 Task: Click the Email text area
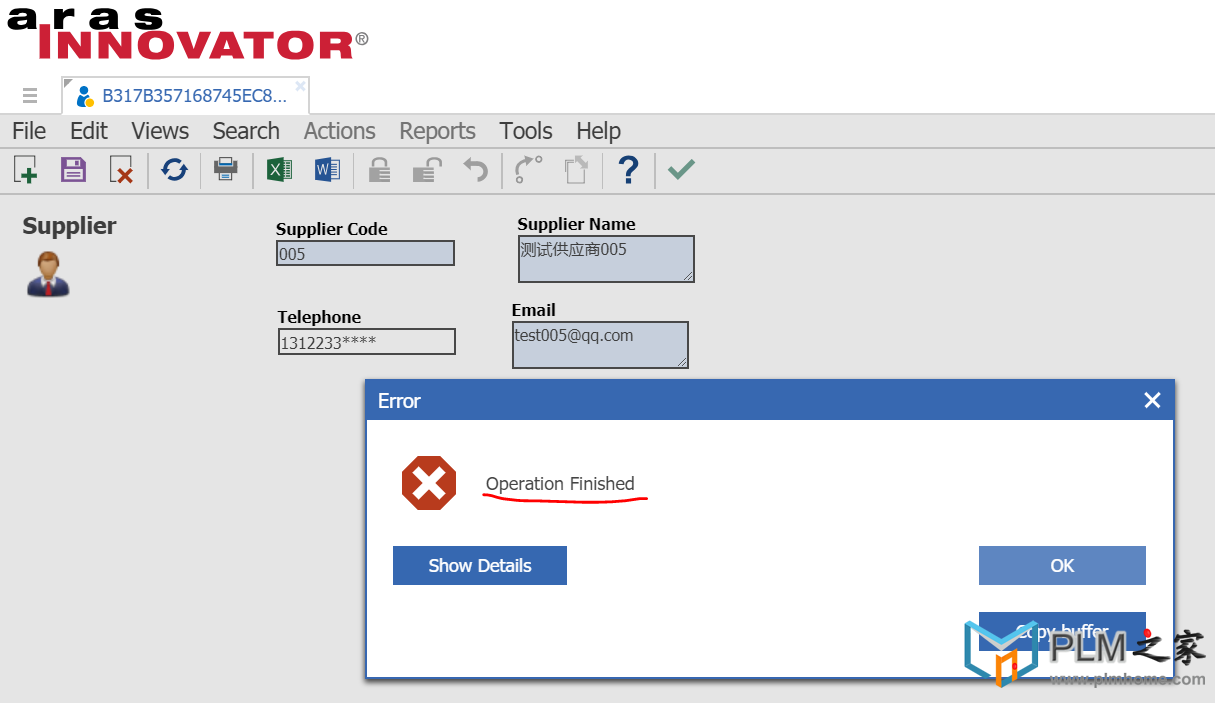click(600, 345)
